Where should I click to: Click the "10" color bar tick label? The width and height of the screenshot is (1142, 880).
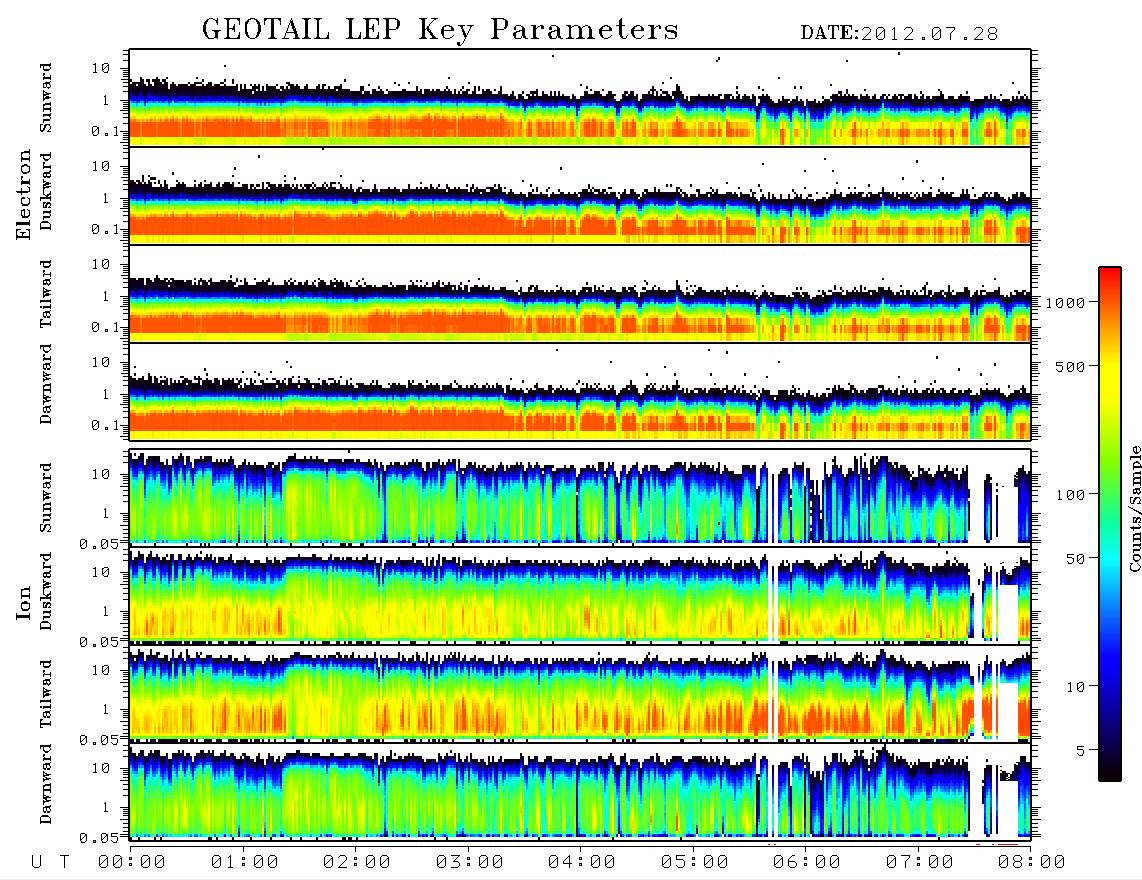coord(1076,687)
